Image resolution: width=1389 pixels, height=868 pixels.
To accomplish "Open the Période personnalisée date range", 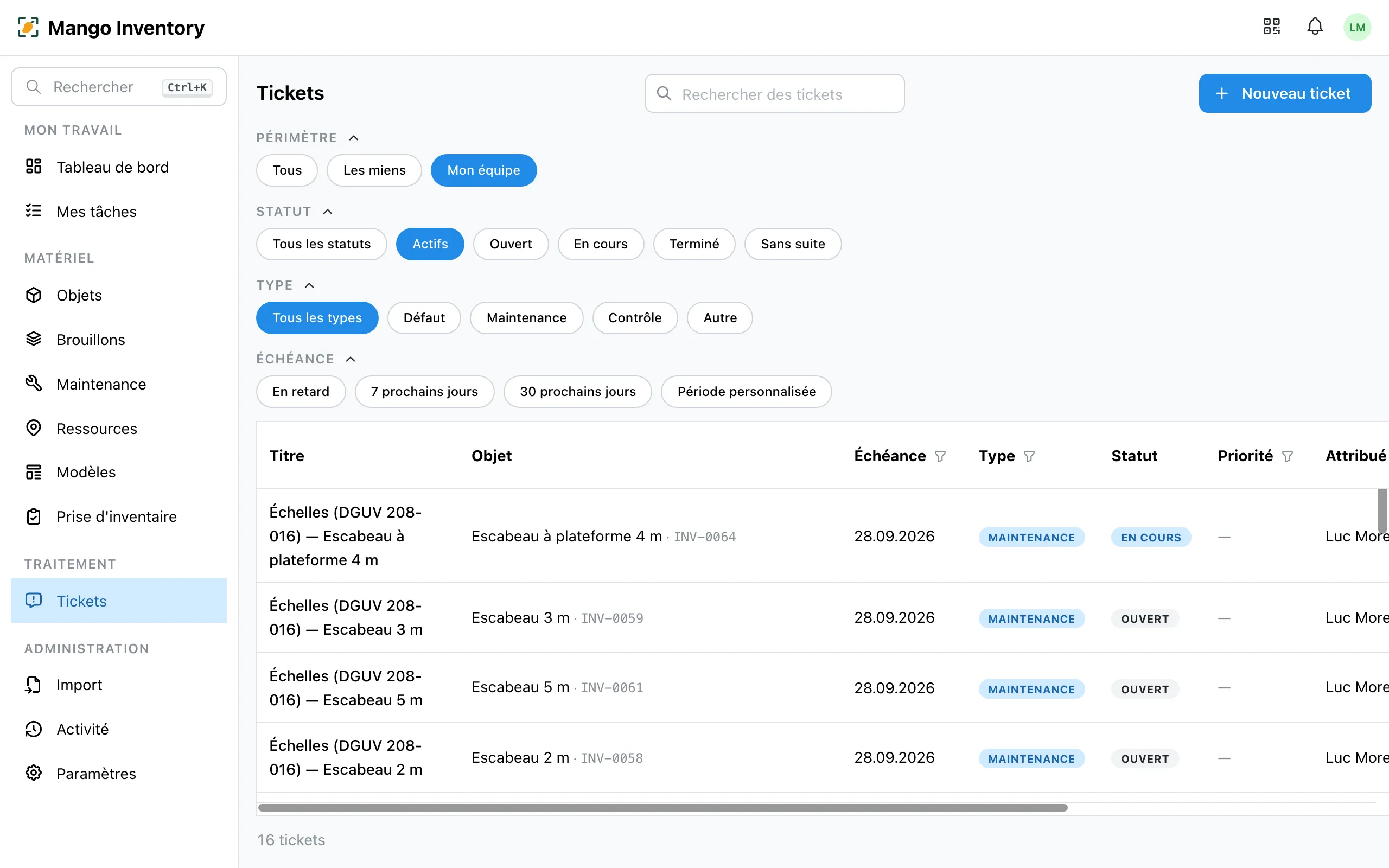I will click(746, 392).
